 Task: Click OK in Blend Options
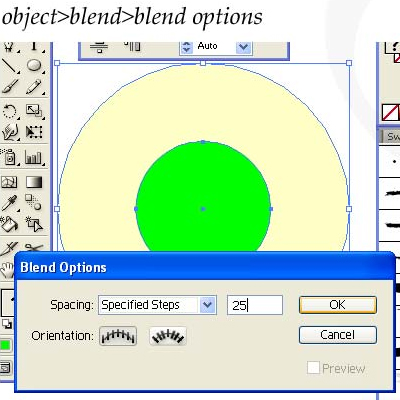(338, 305)
